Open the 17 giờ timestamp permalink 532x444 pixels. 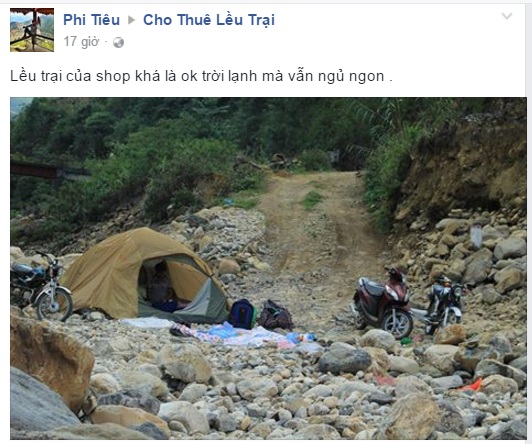[81, 42]
